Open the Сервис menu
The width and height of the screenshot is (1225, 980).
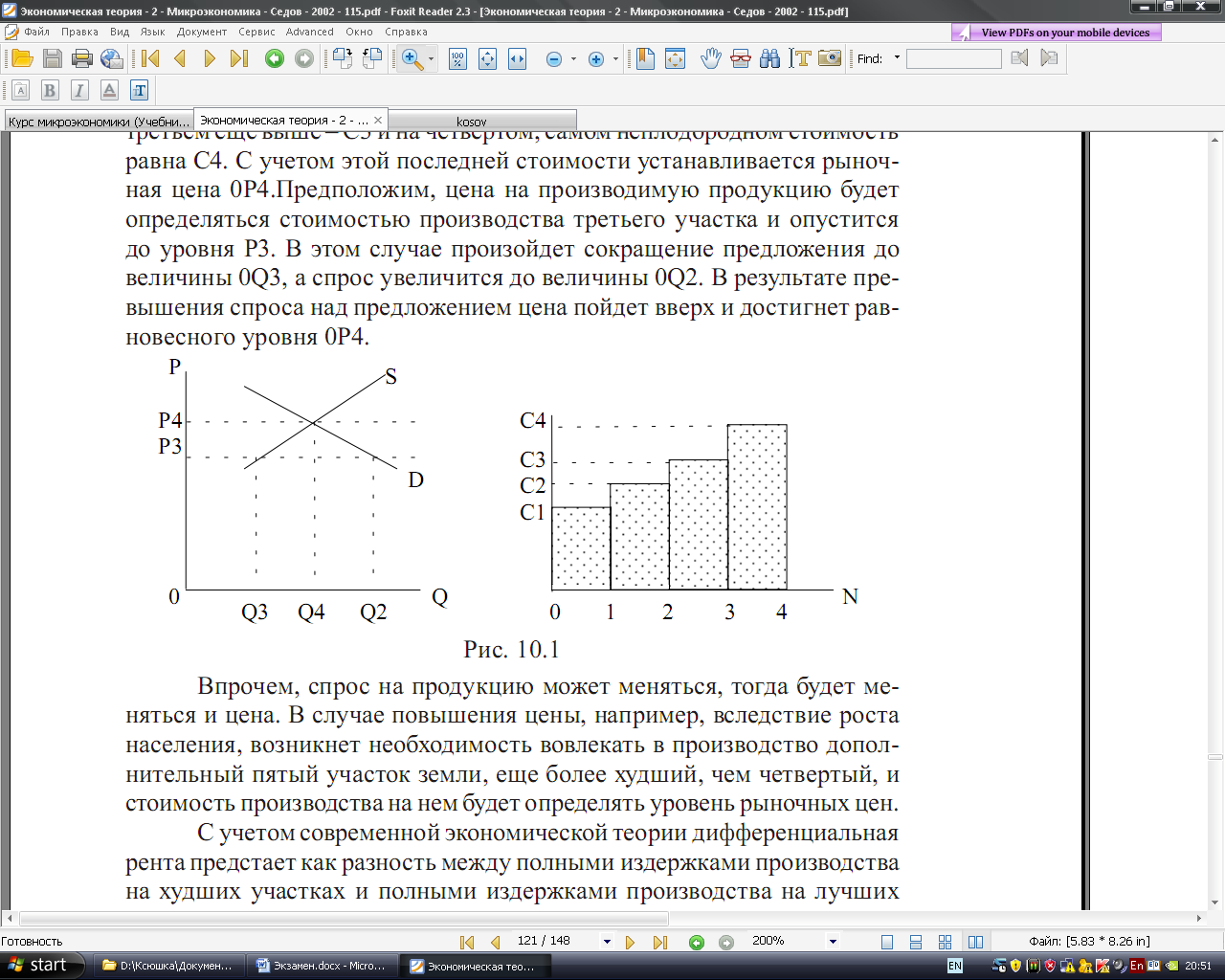click(x=256, y=32)
